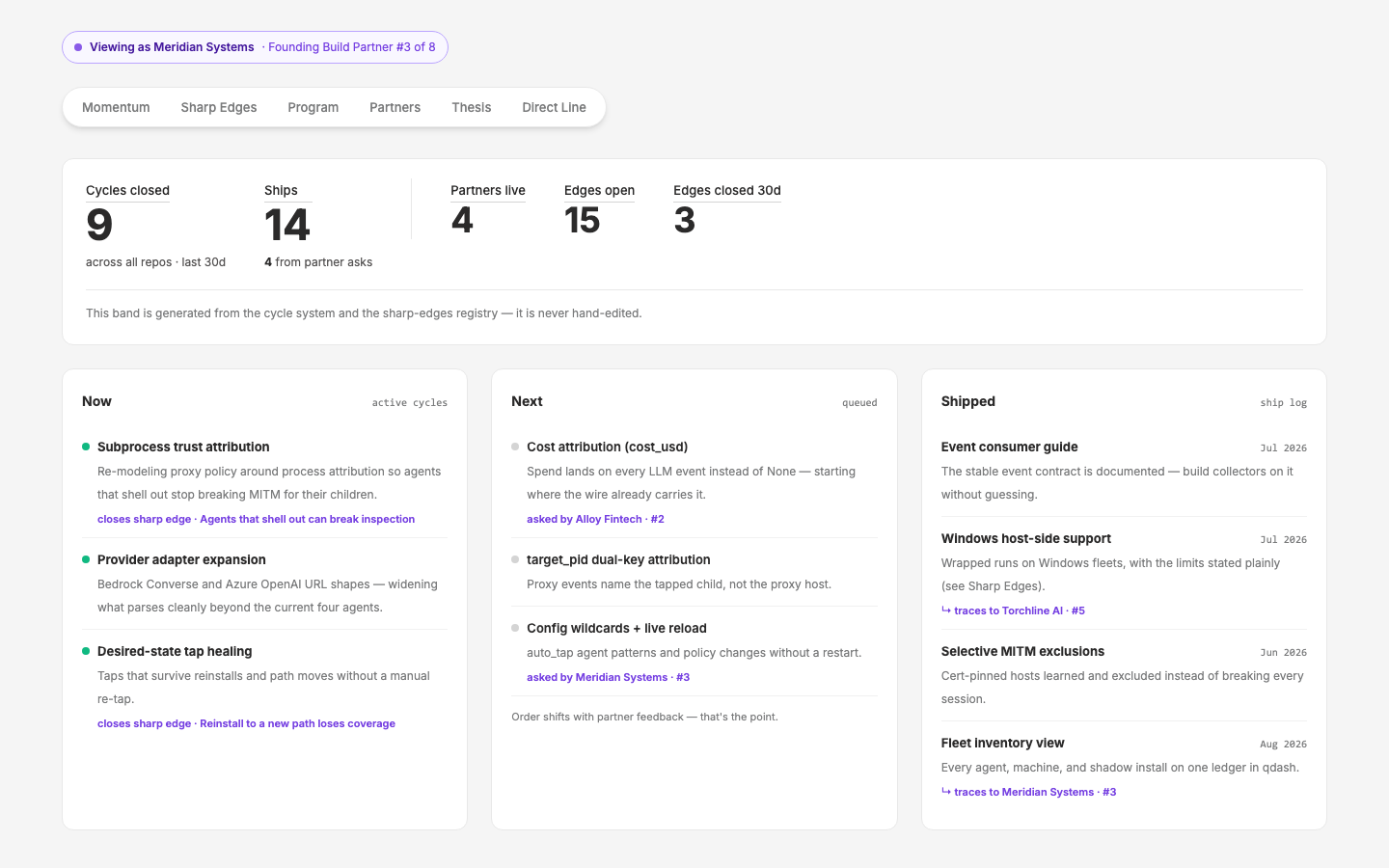Open the Direct Line tab

point(554,107)
